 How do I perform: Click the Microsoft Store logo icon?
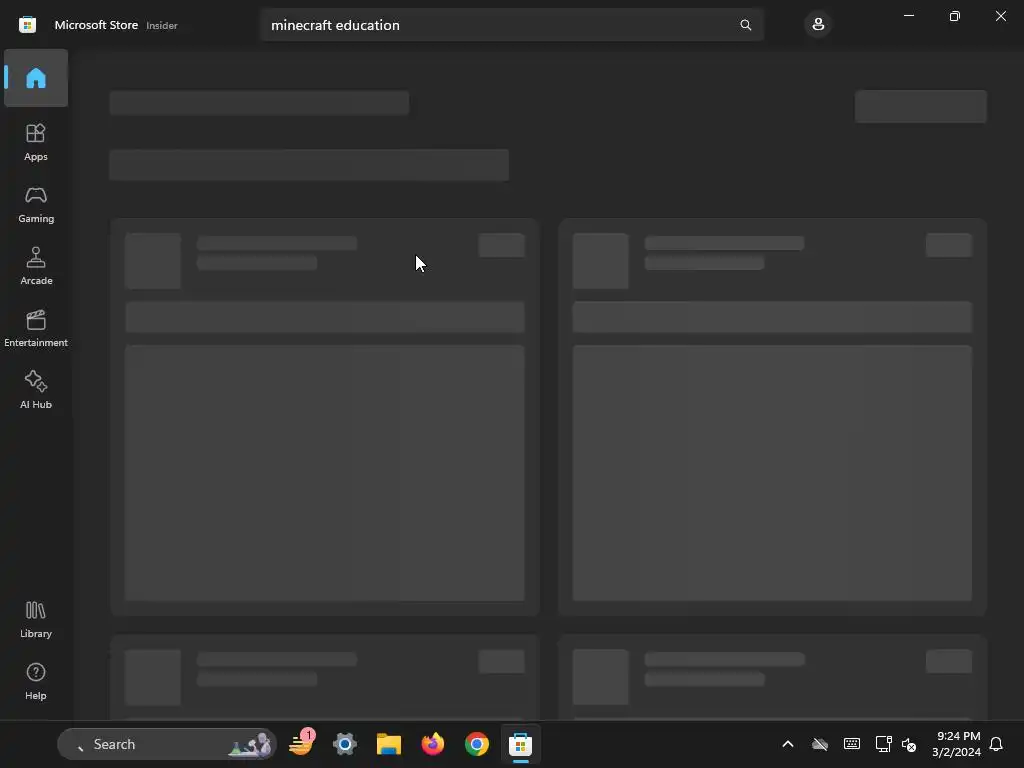27,25
